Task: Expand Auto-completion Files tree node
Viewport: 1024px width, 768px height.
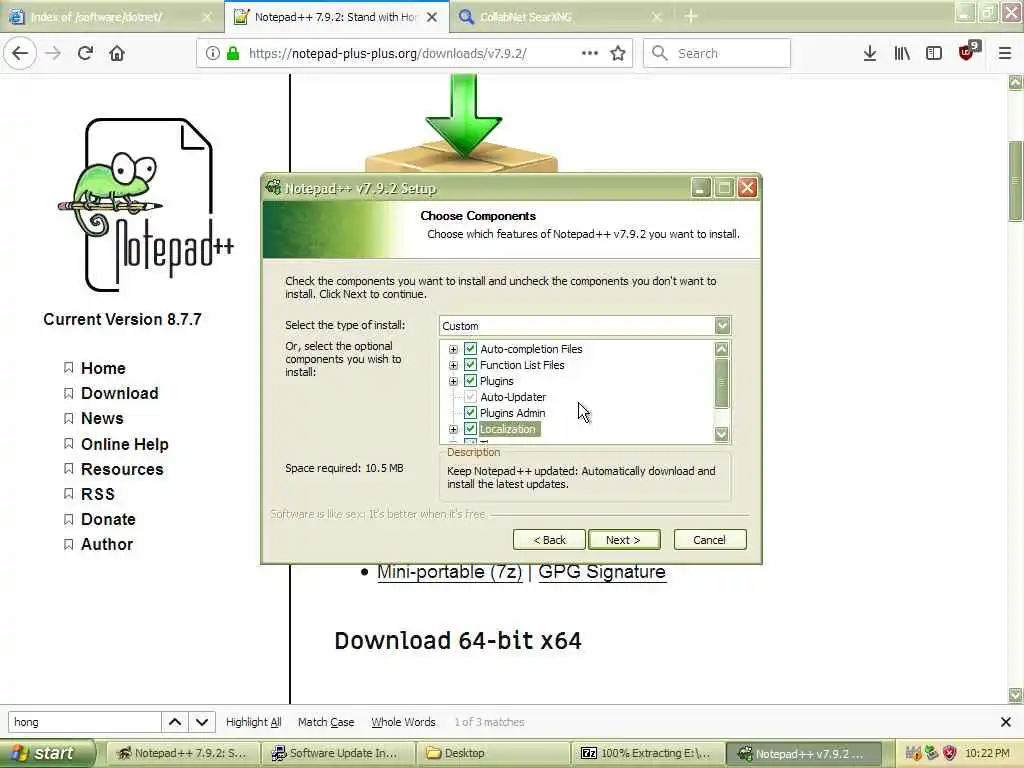Action: (453, 349)
